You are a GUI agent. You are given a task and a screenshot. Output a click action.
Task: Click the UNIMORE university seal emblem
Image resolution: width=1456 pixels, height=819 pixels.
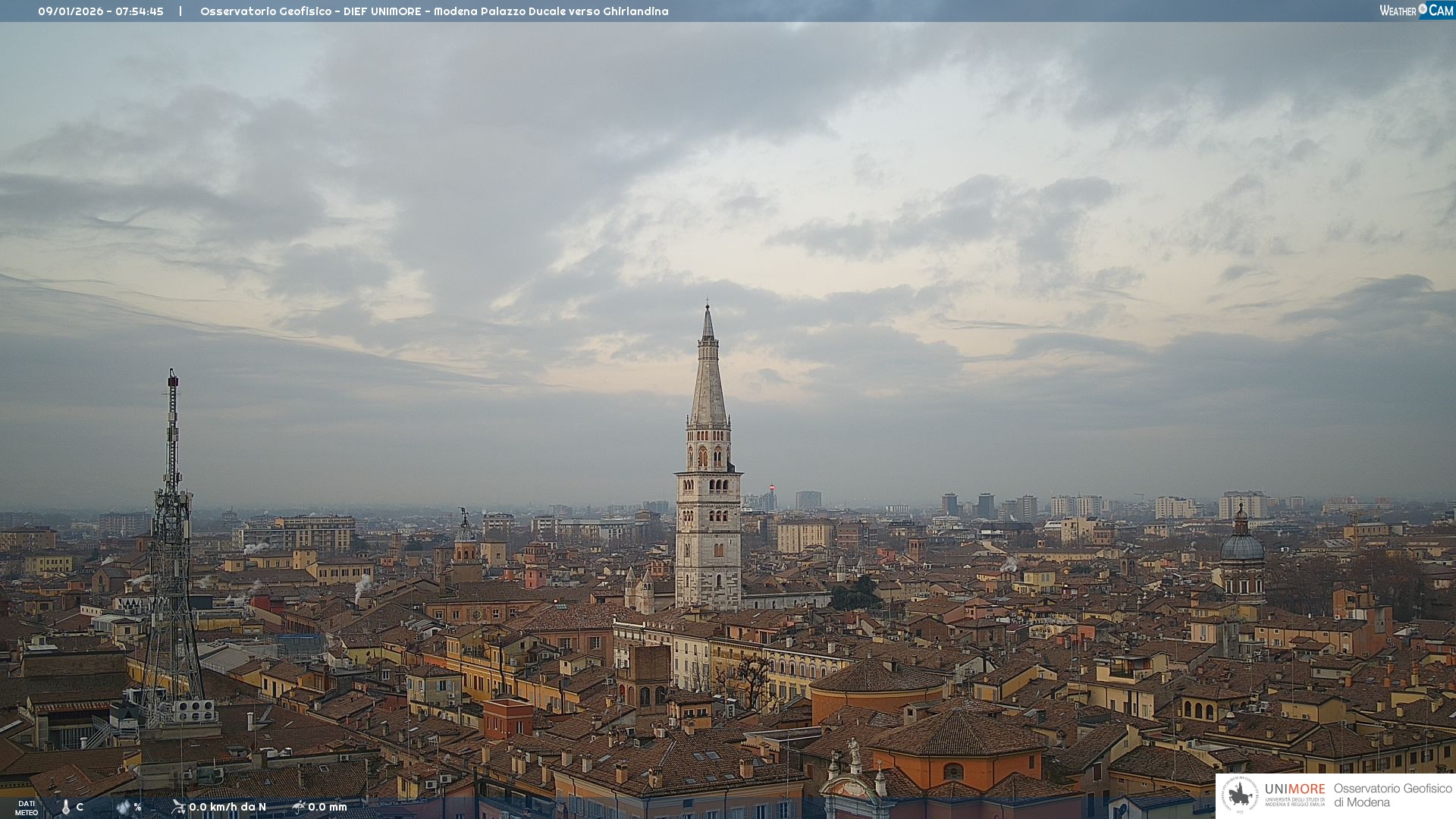coord(1240,795)
